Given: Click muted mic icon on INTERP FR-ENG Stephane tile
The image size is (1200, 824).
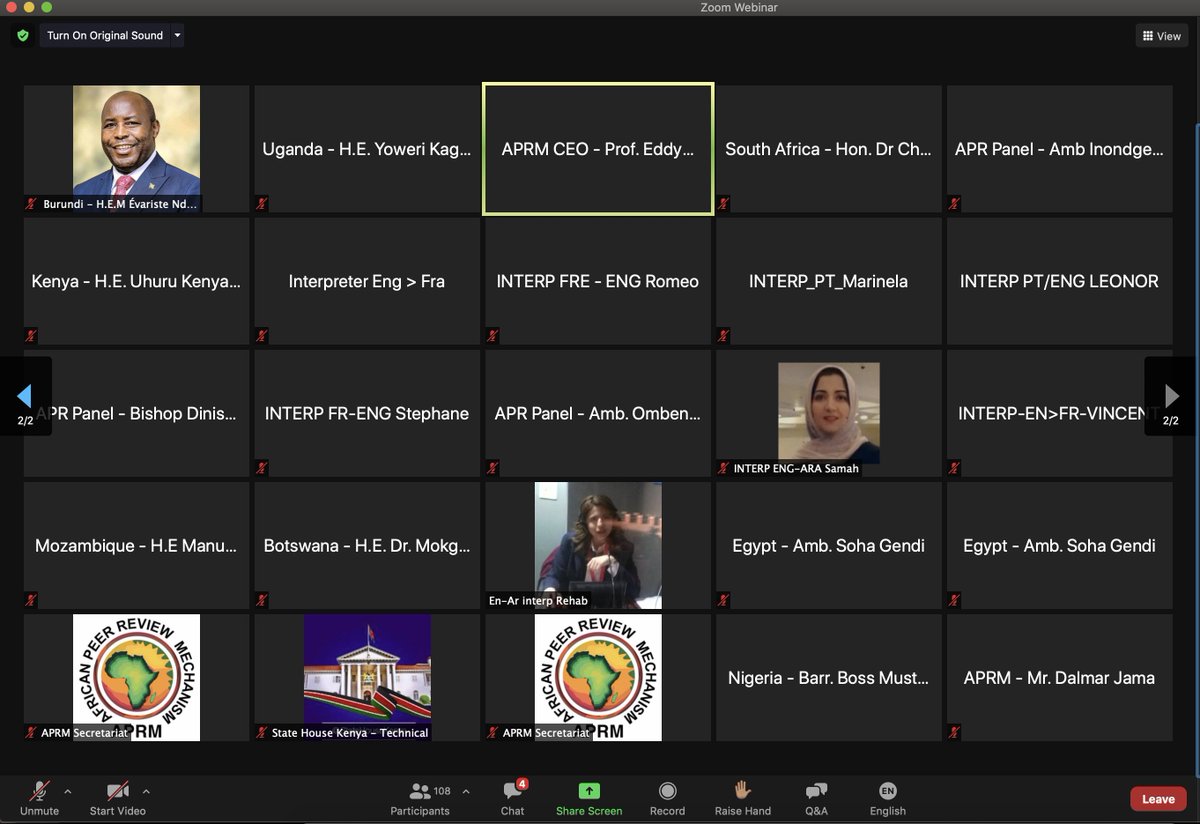Looking at the screenshot, I should [x=262, y=468].
